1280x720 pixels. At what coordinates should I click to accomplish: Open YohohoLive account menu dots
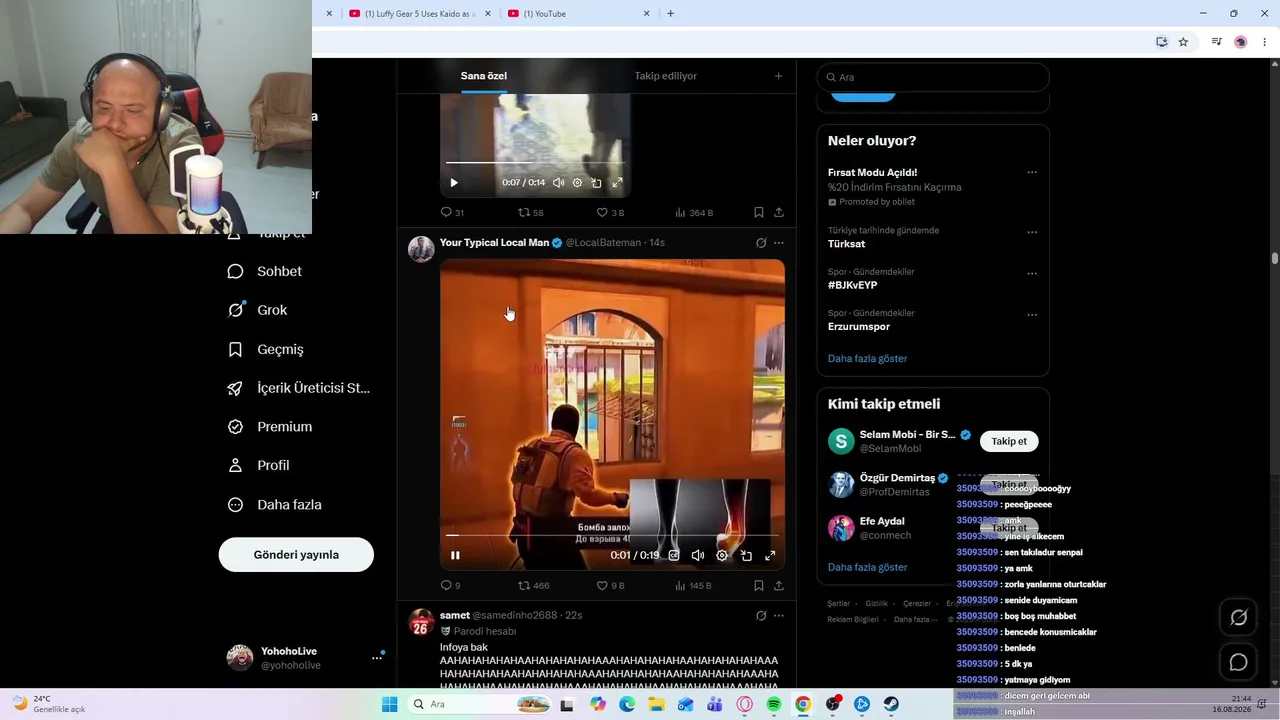point(377,658)
